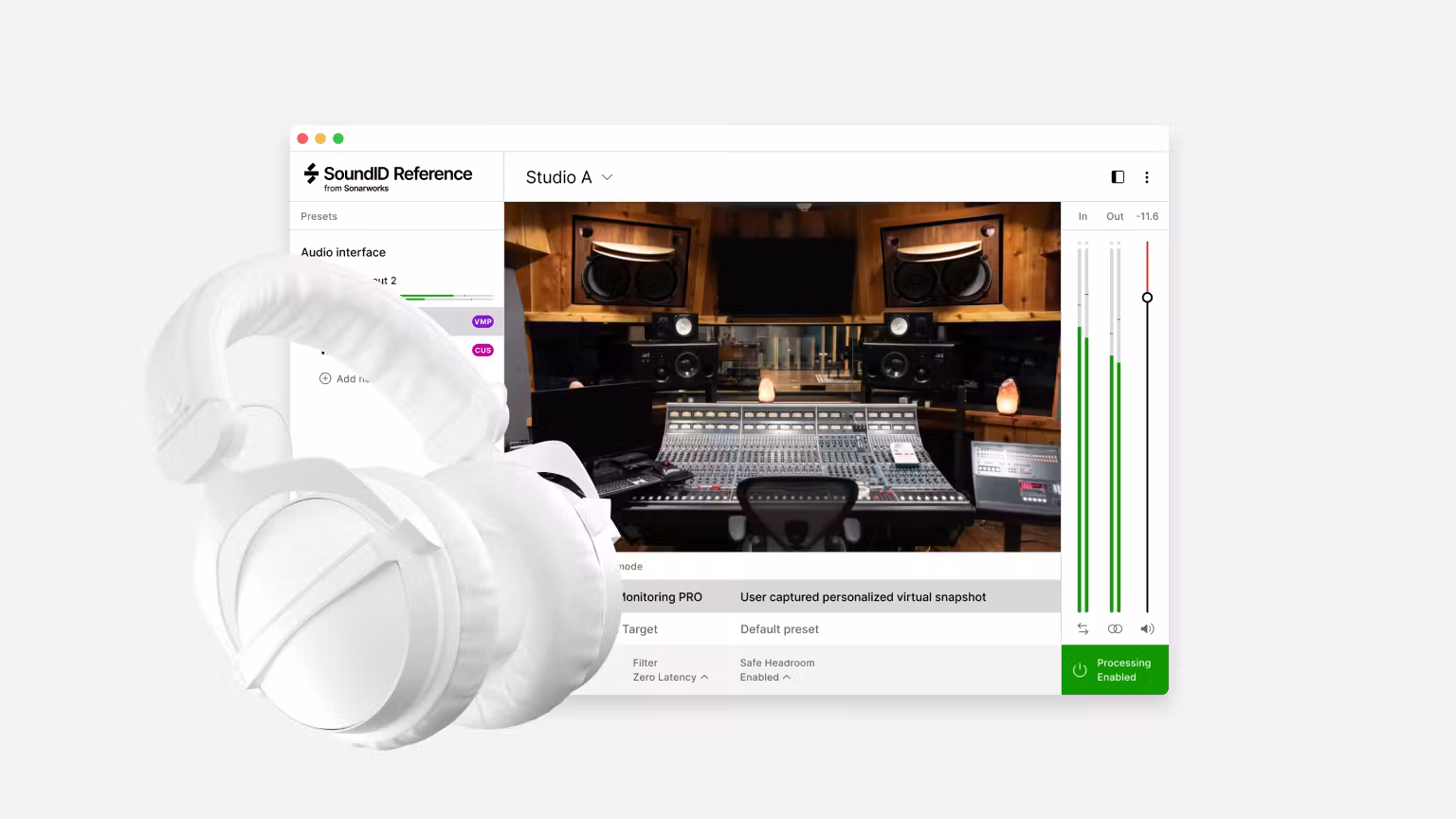Click the In level meter
1456x819 pixels.
pos(1083,427)
